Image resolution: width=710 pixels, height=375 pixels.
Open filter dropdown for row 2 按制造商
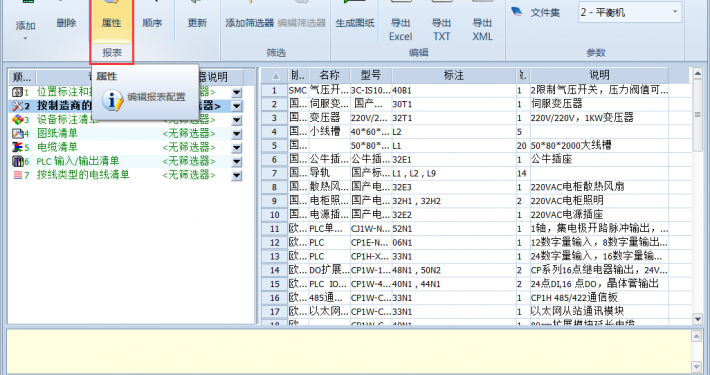[x=236, y=106]
